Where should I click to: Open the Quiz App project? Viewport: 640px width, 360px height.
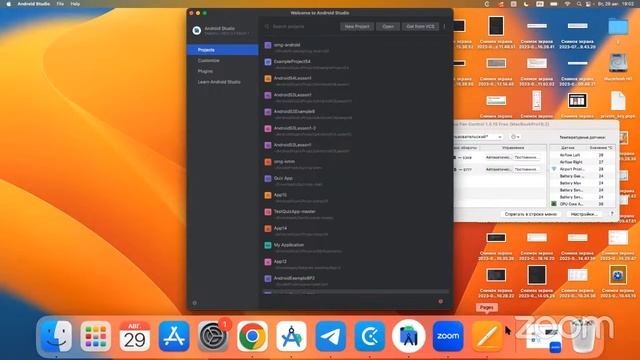[x=355, y=181]
